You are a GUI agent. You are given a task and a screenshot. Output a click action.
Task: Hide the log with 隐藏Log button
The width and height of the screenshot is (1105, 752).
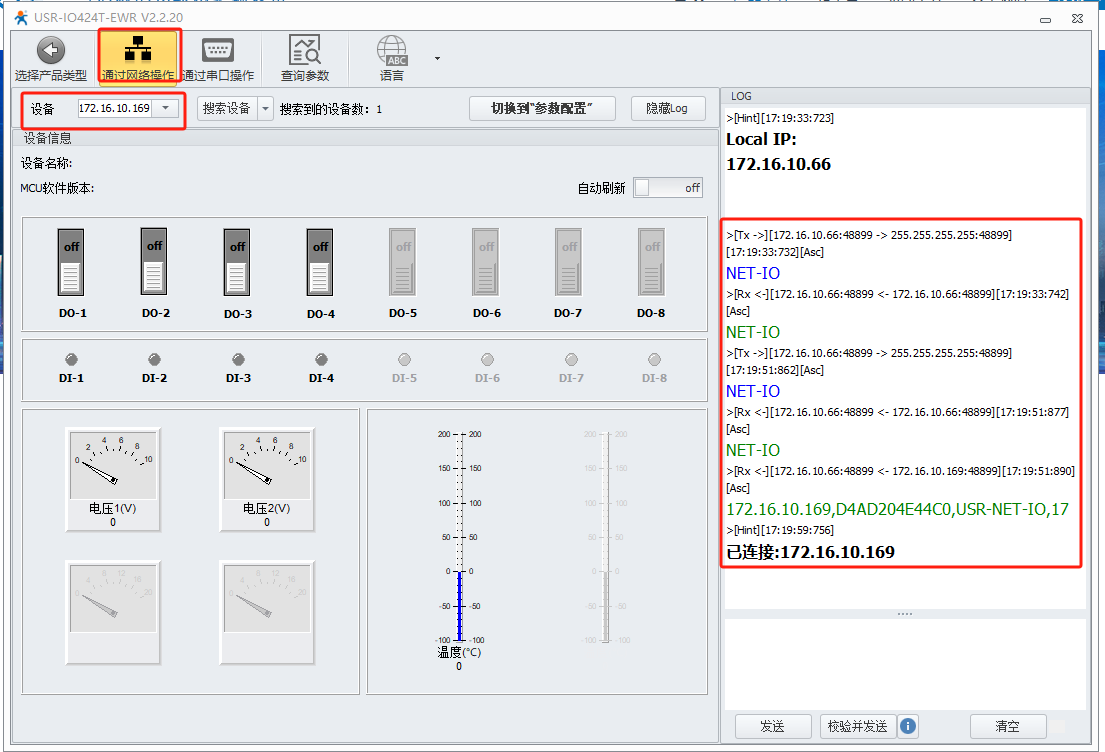pos(667,108)
